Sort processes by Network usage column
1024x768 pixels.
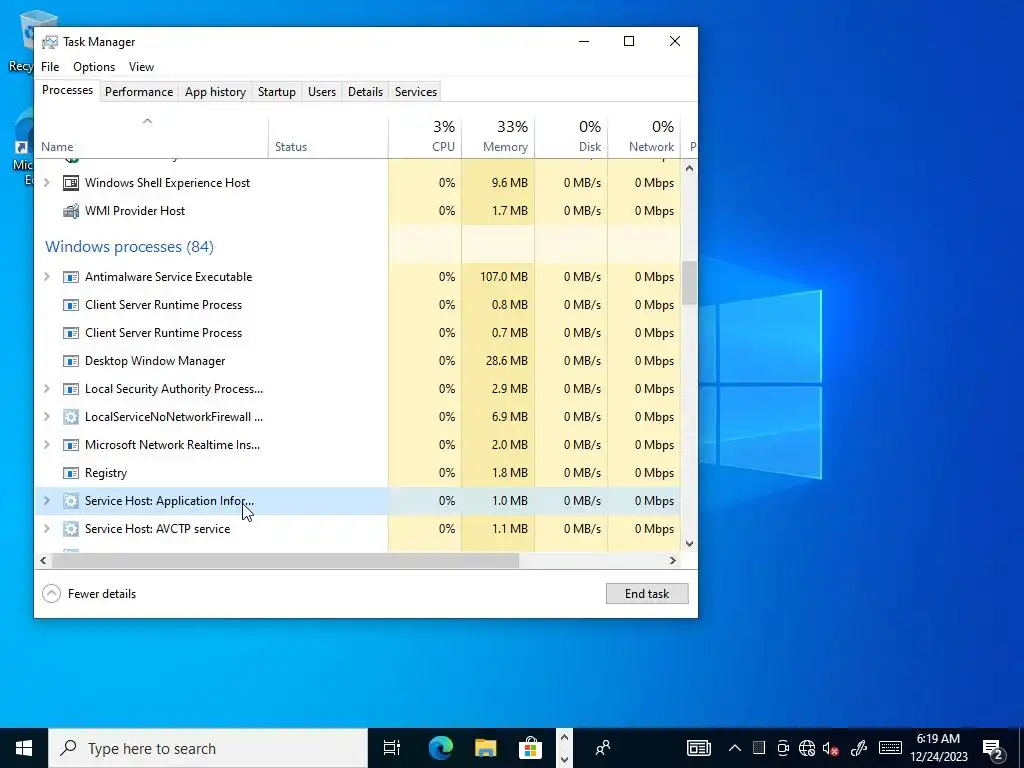(645, 137)
